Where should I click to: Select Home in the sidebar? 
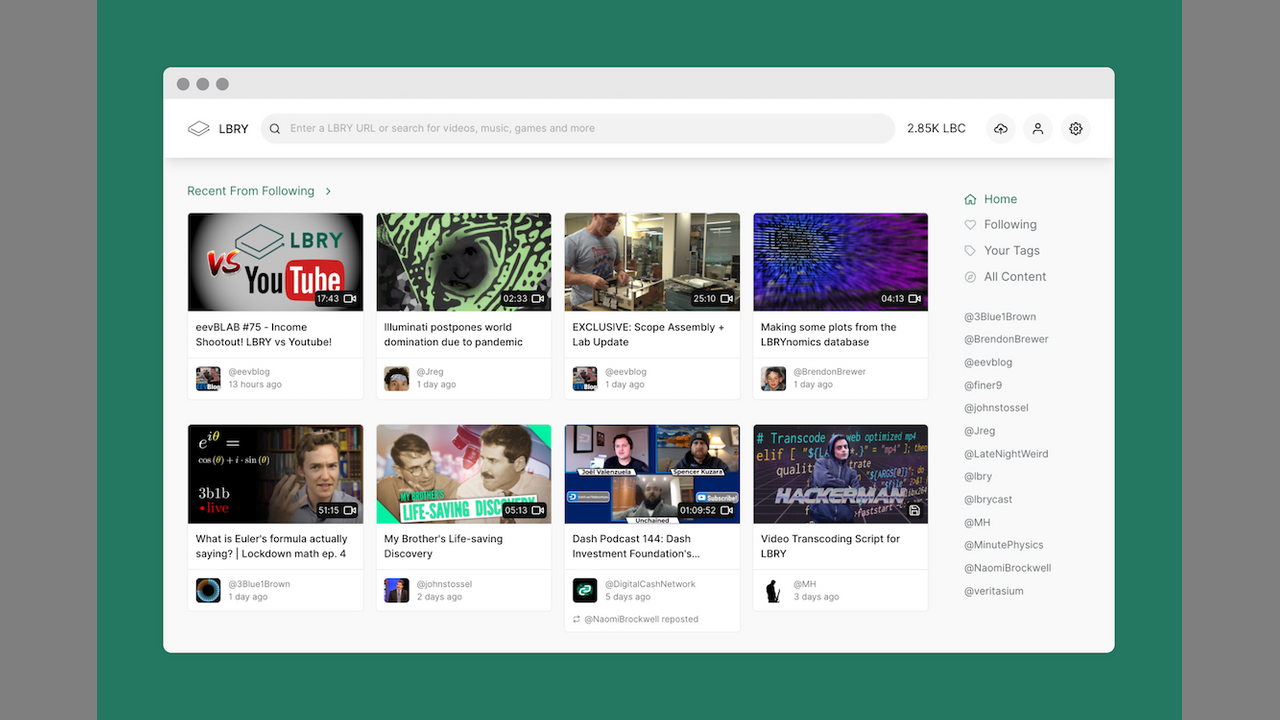pyautogui.click(x=1000, y=199)
